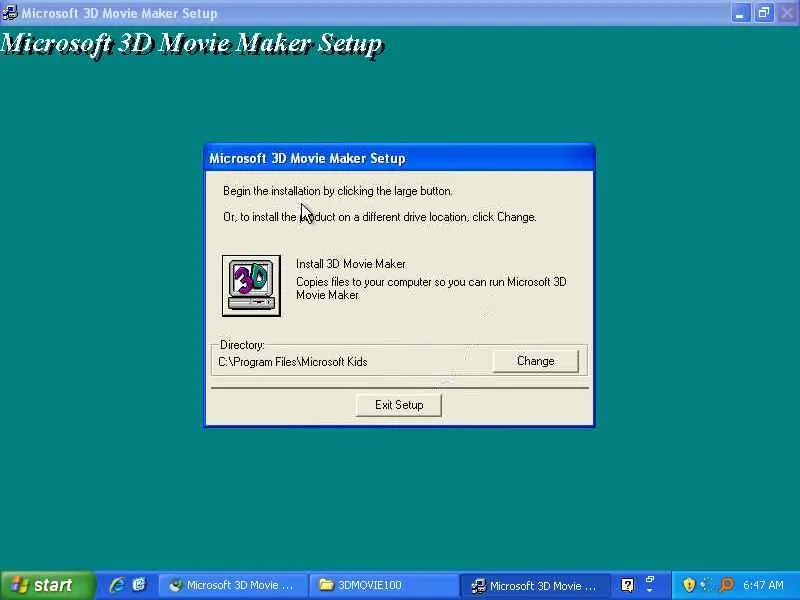This screenshot has height=600, width=800.
Task: Click the clock showing 6:47 AM
Action: [x=763, y=585]
